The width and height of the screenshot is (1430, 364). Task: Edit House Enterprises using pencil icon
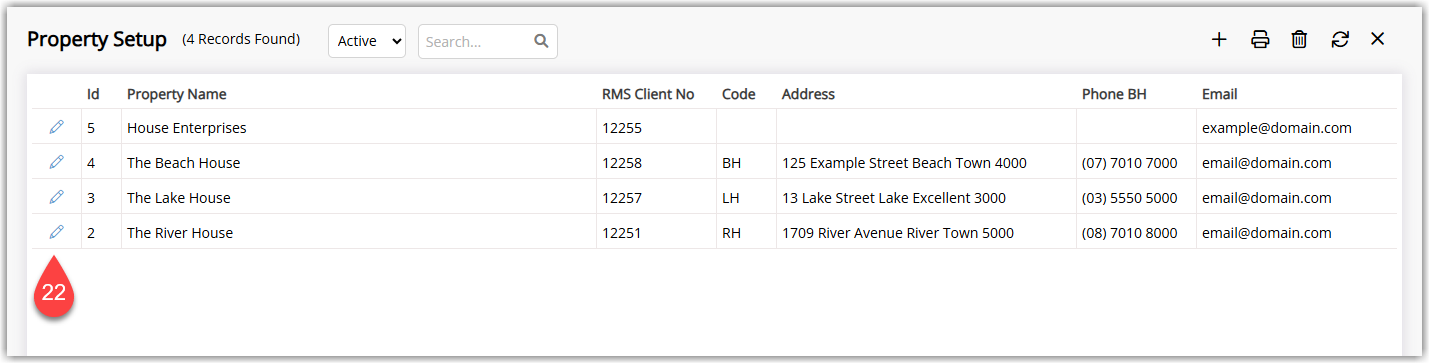(x=56, y=127)
